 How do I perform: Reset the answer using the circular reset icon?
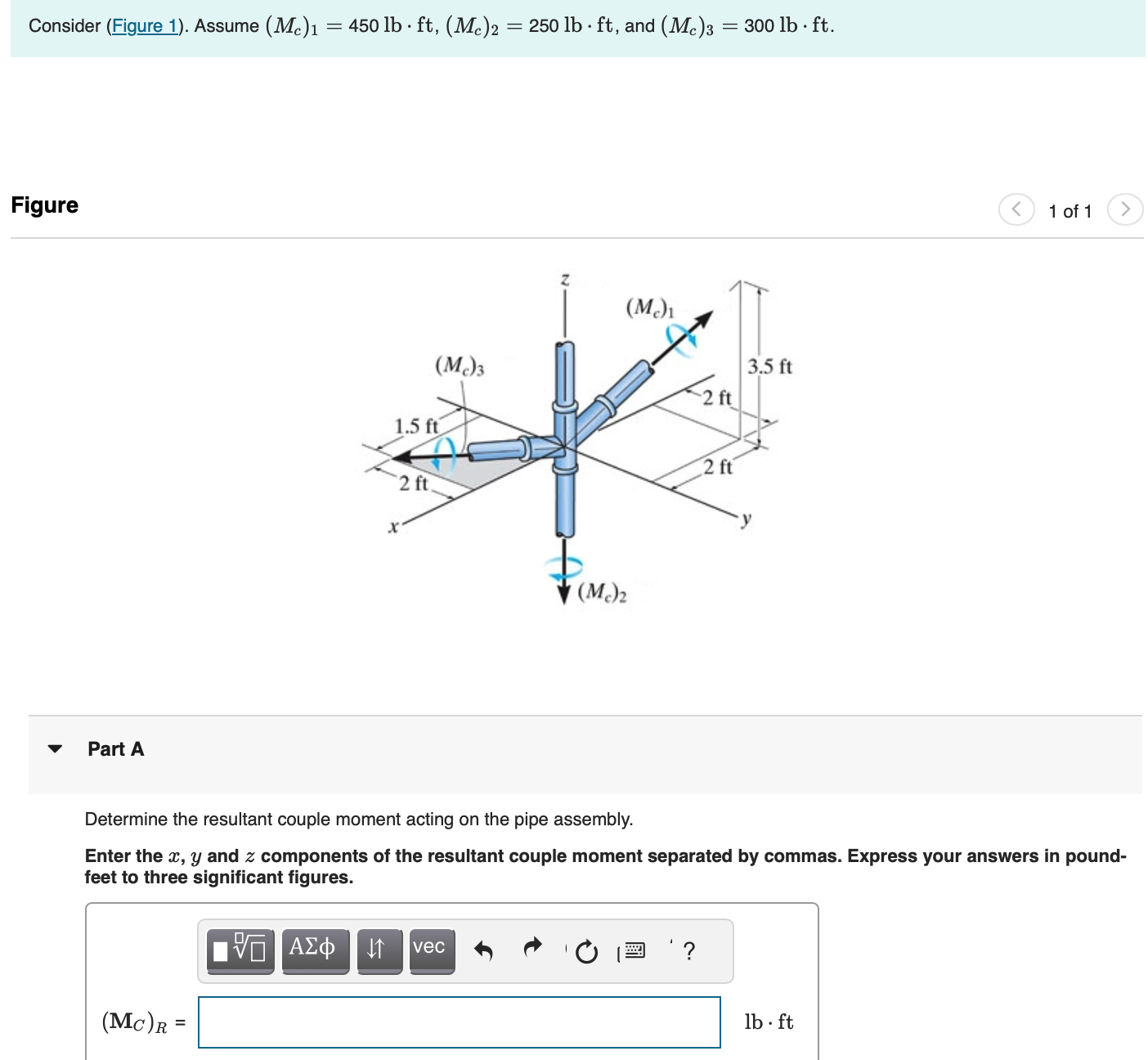click(587, 951)
